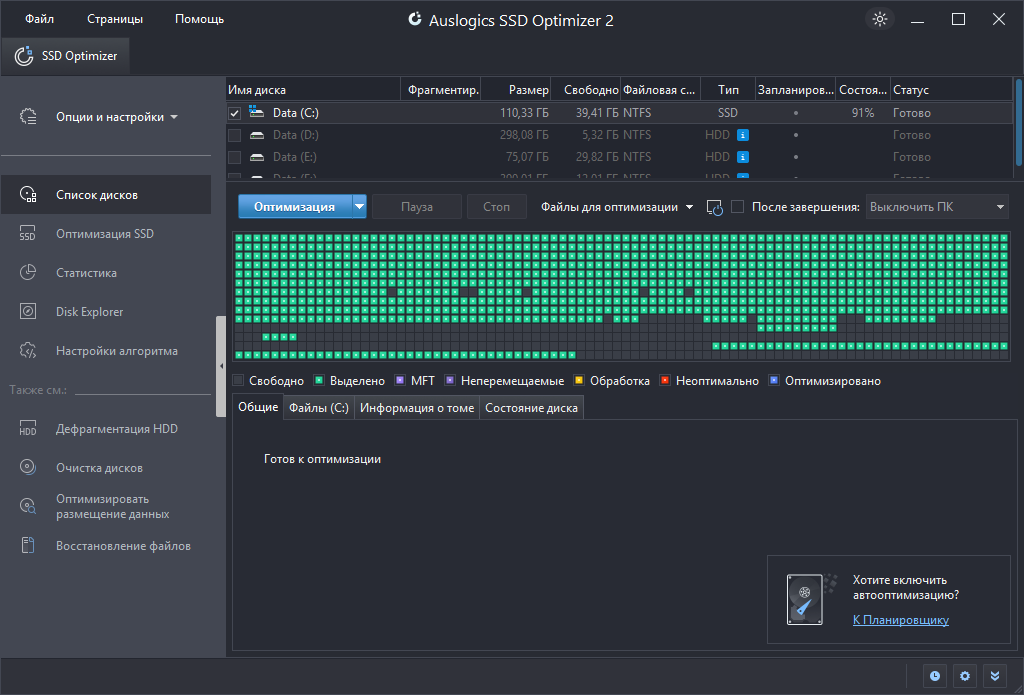The width and height of the screenshot is (1024, 695).
Task: Click the Стоп button
Action: tap(496, 206)
